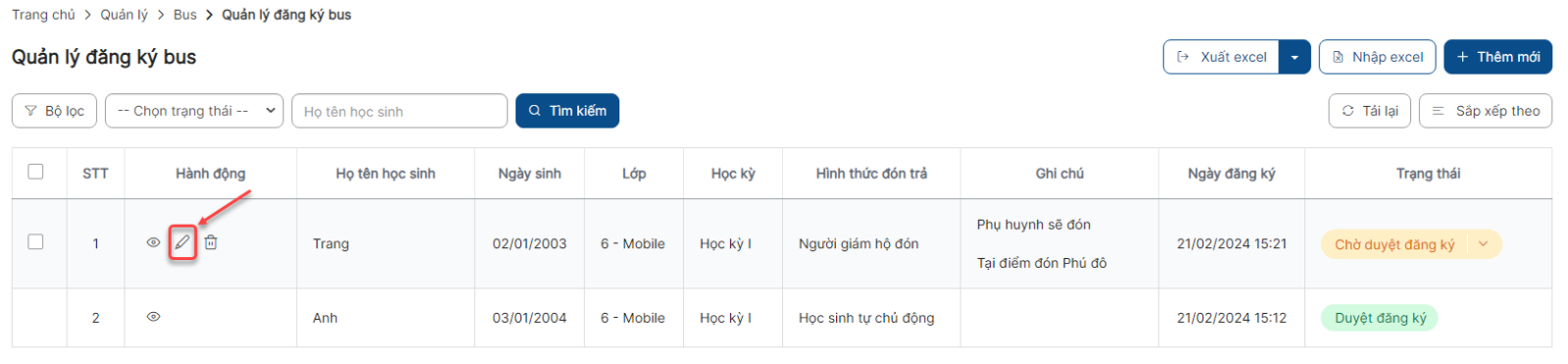Click the Tải lại reload button
This screenshot has width=1568, height=364.
pyautogui.click(x=1369, y=111)
